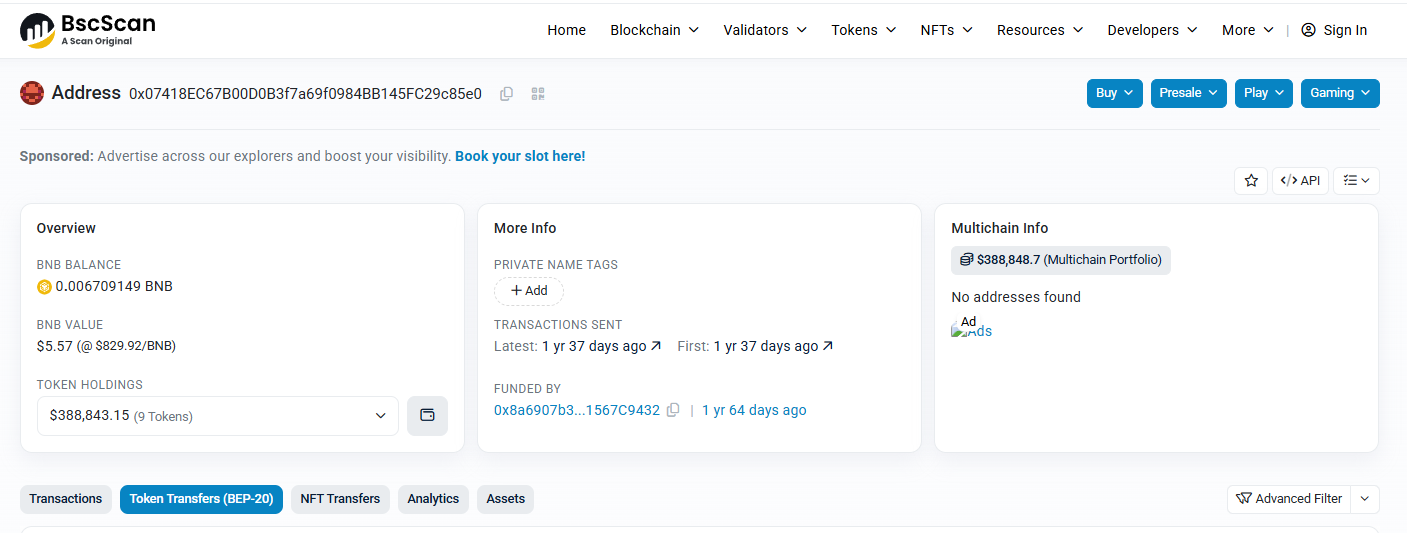Viewport: 1407px width, 533px height.
Task: Click the API code button
Action: [x=1300, y=181]
